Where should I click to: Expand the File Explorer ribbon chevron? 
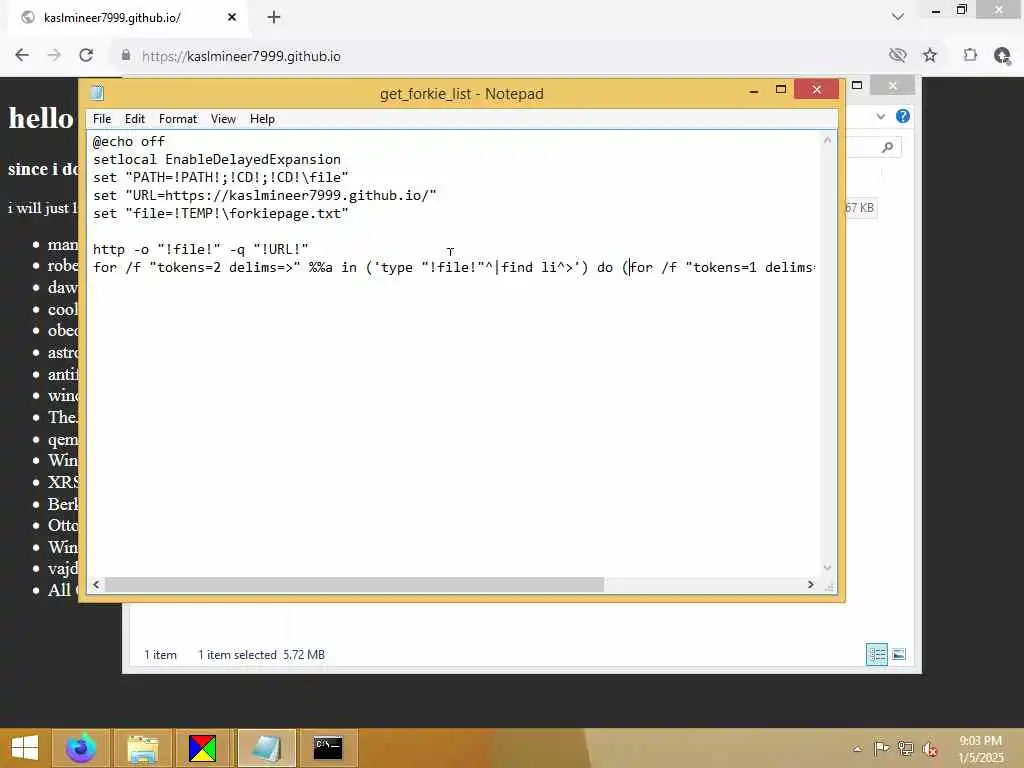coord(881,116)
